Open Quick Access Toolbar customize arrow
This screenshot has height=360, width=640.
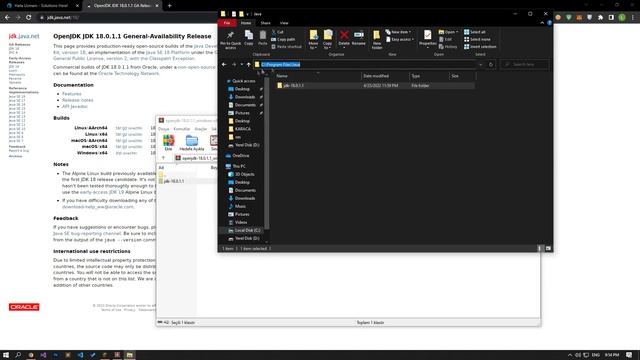[x=247, y=14]
